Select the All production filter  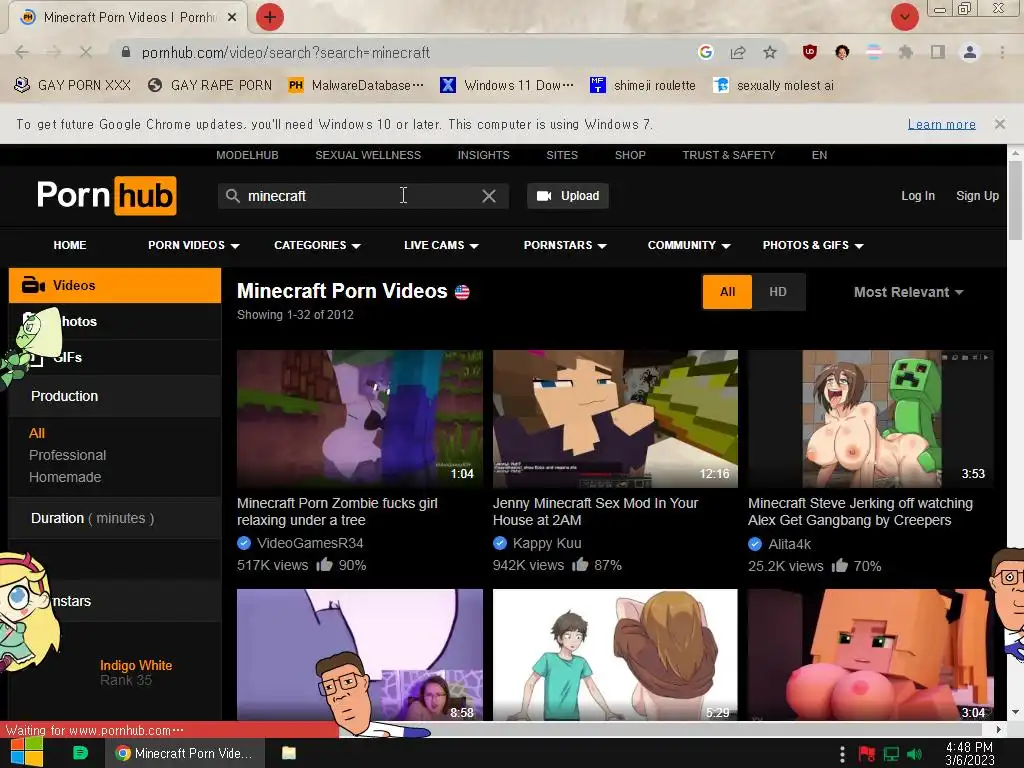tap(37, 433)
